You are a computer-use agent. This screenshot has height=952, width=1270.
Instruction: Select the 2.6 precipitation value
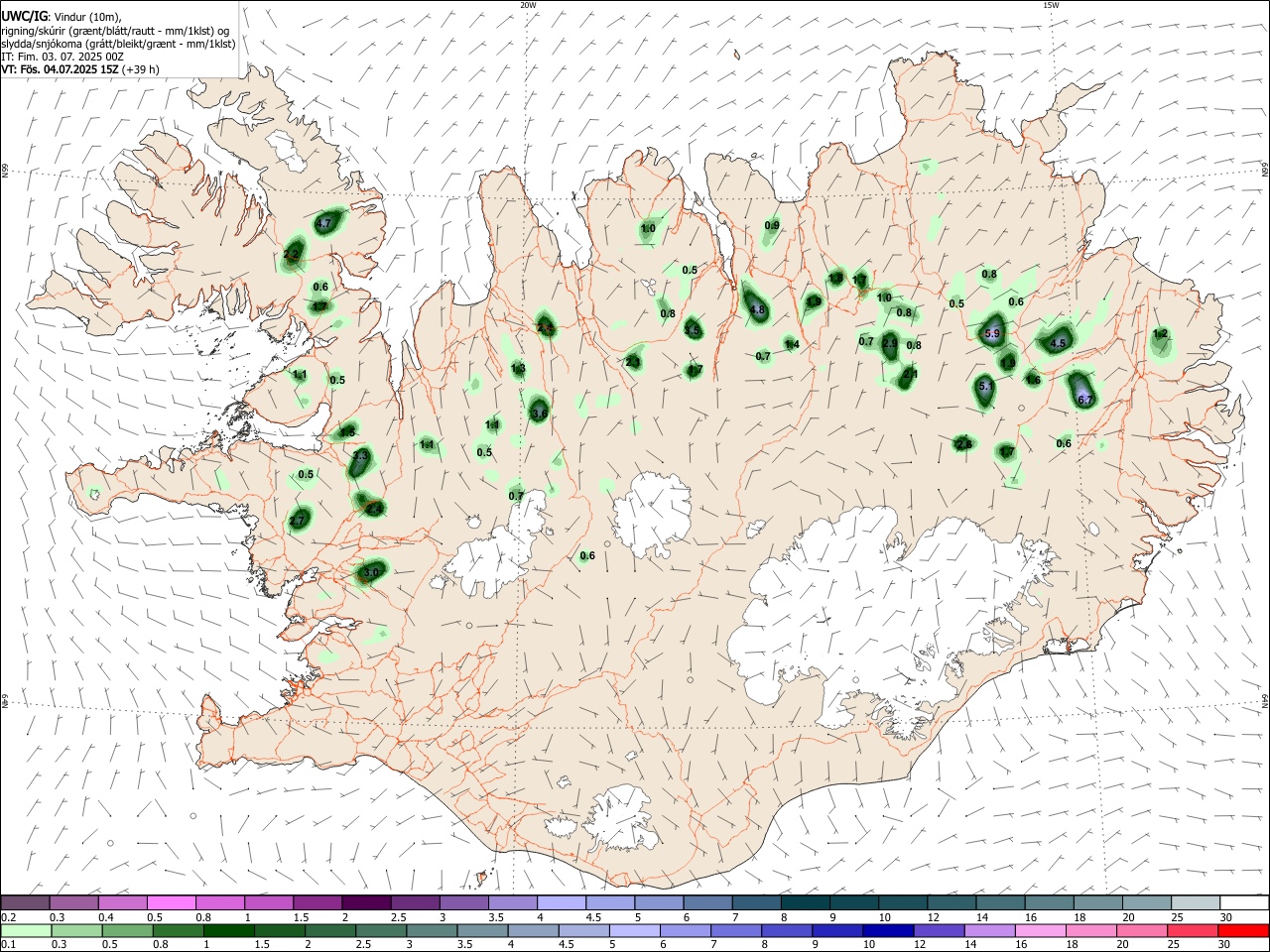coord(963,444)
